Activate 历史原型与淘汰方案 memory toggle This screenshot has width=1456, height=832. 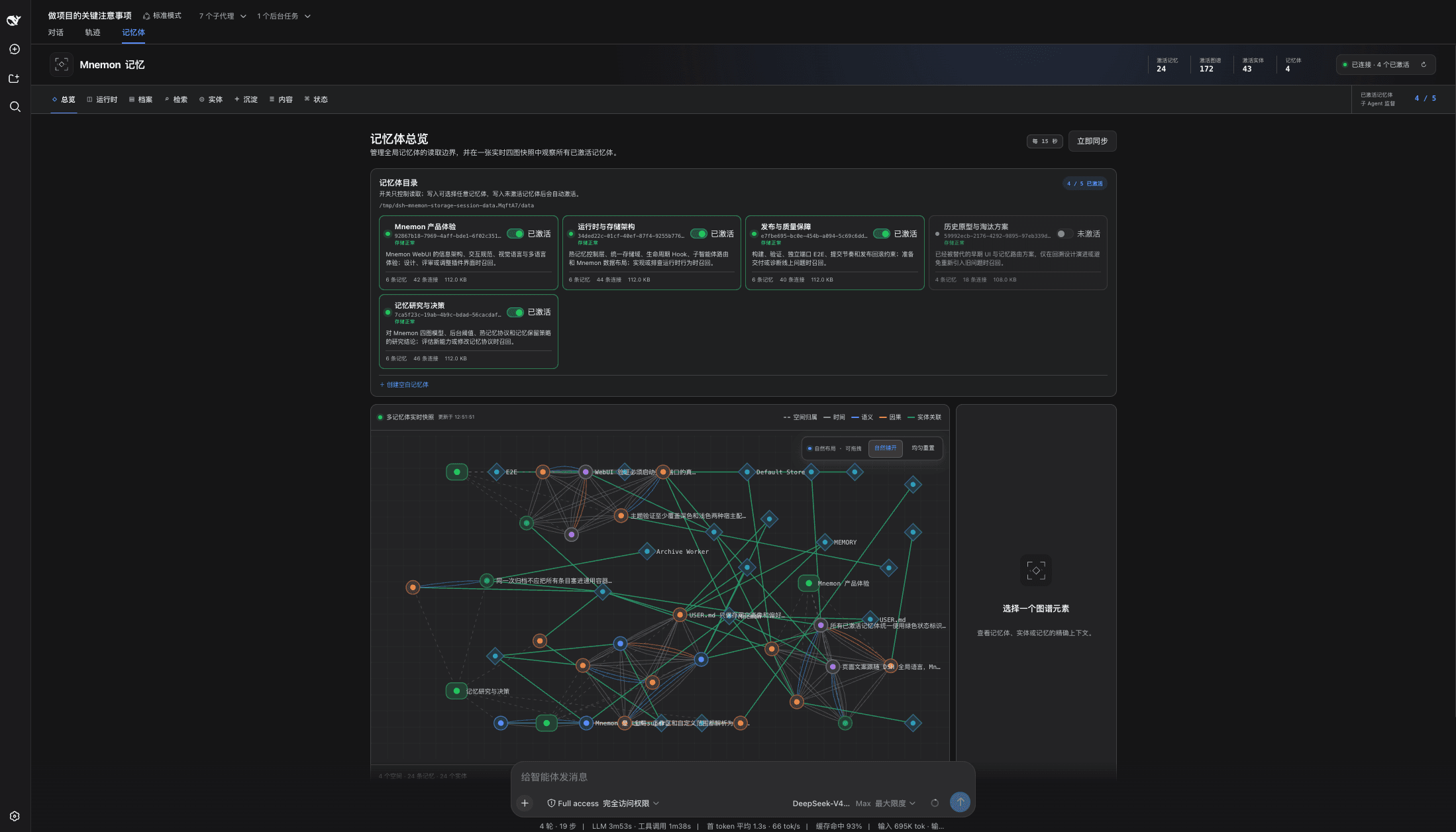[x=1065, y=234]
